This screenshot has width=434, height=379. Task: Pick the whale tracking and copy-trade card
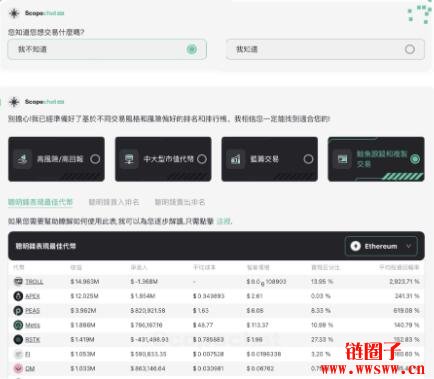pyautogui.click(x=376, y=159)
